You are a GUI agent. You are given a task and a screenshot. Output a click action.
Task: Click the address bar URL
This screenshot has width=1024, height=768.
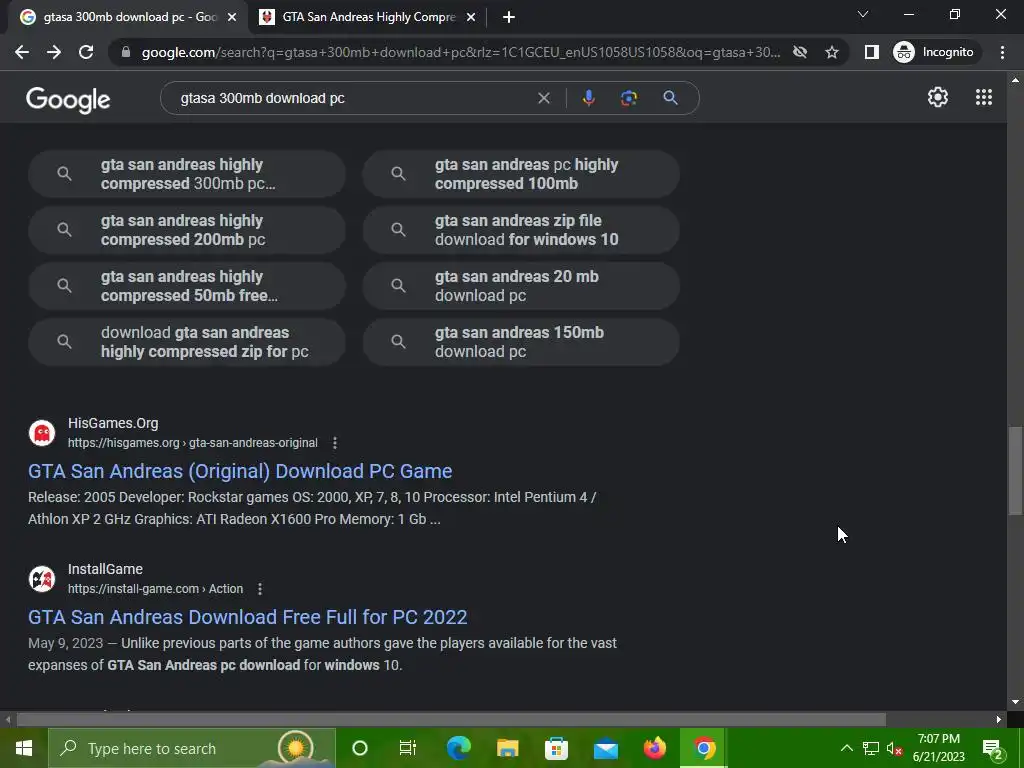coord(460,52)
